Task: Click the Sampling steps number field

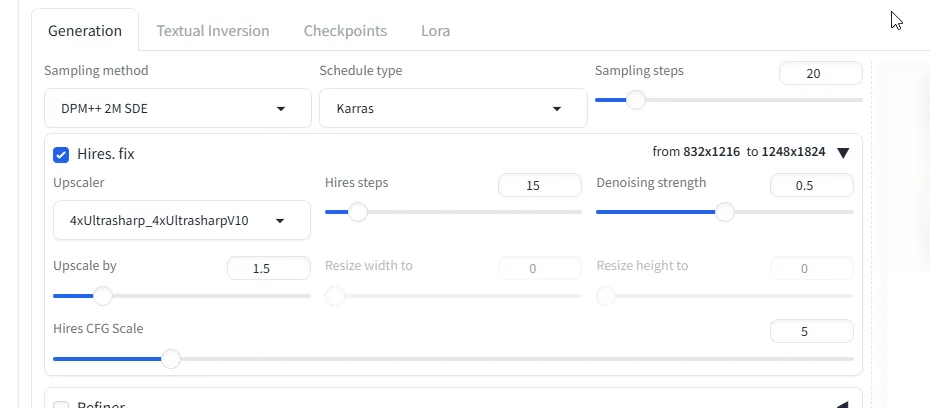Action: [x=820, y=73]
